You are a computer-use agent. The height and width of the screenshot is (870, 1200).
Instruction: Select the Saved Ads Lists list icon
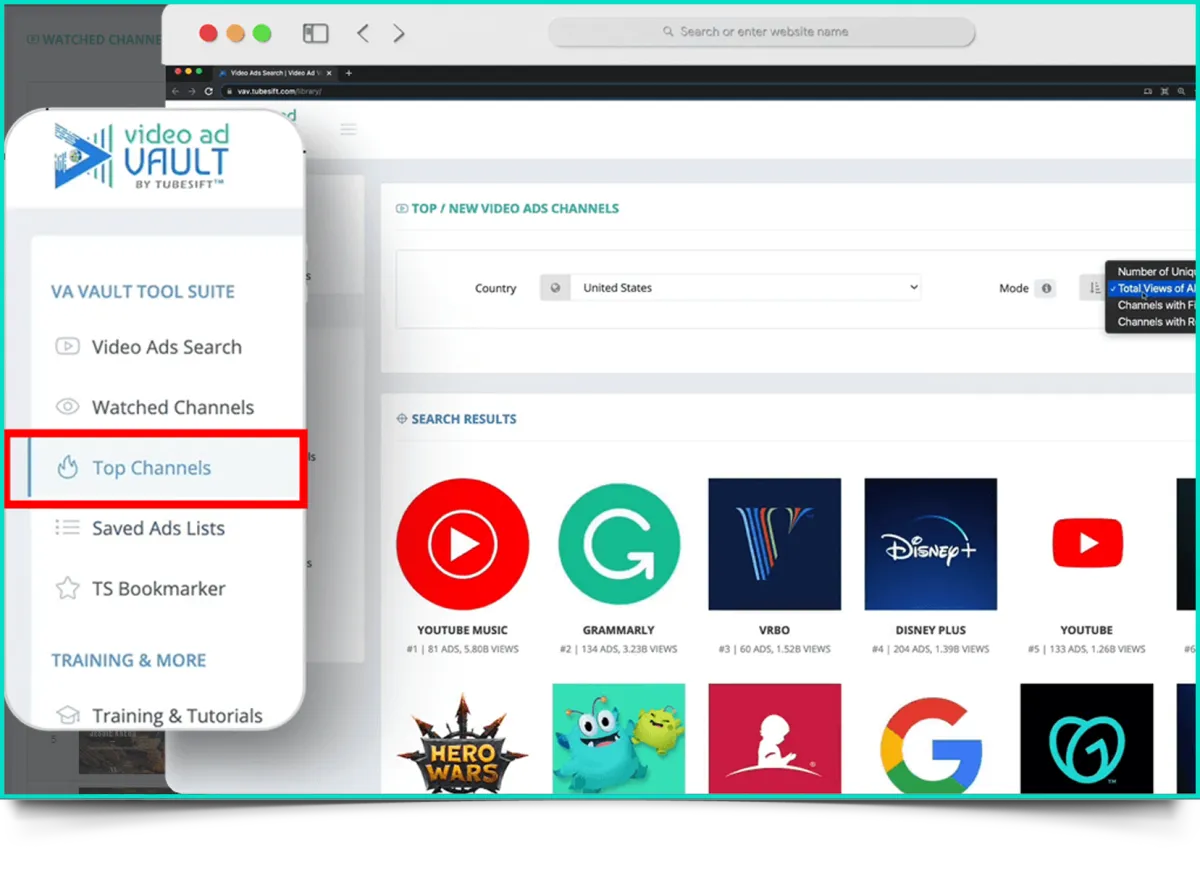click(67, 527)
